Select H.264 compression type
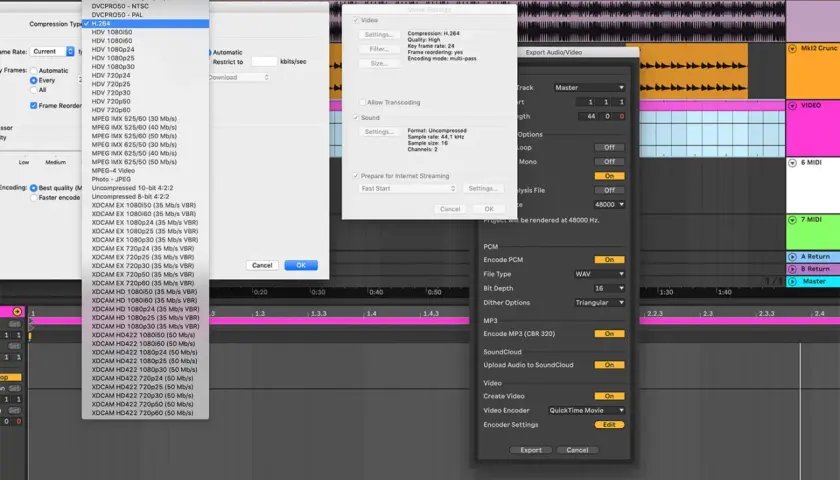 coord(145,24)
